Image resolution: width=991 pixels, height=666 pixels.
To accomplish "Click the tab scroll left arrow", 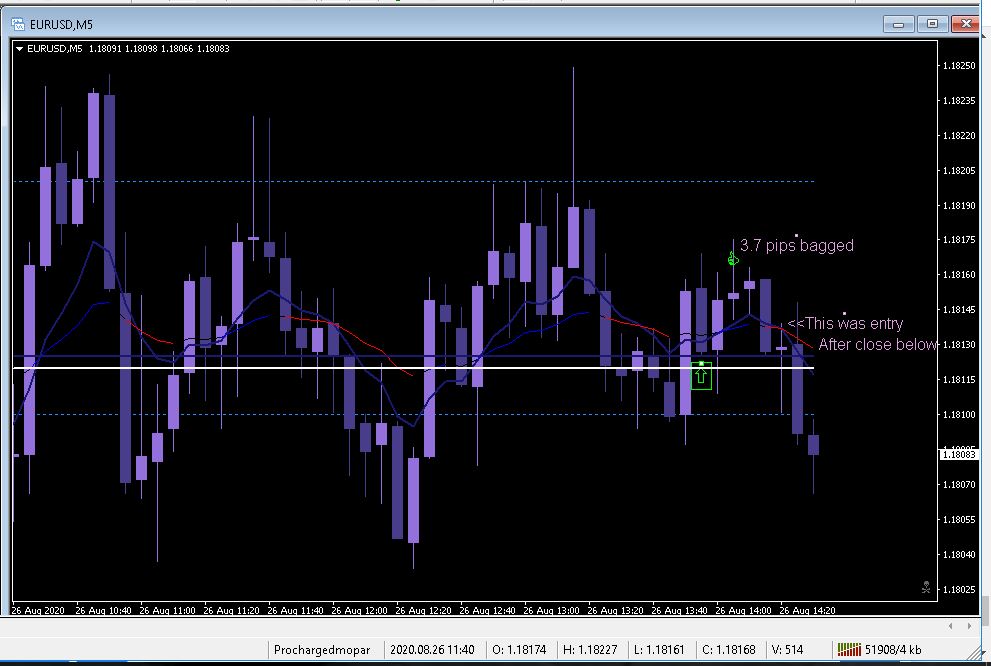I will click(950, 626).
